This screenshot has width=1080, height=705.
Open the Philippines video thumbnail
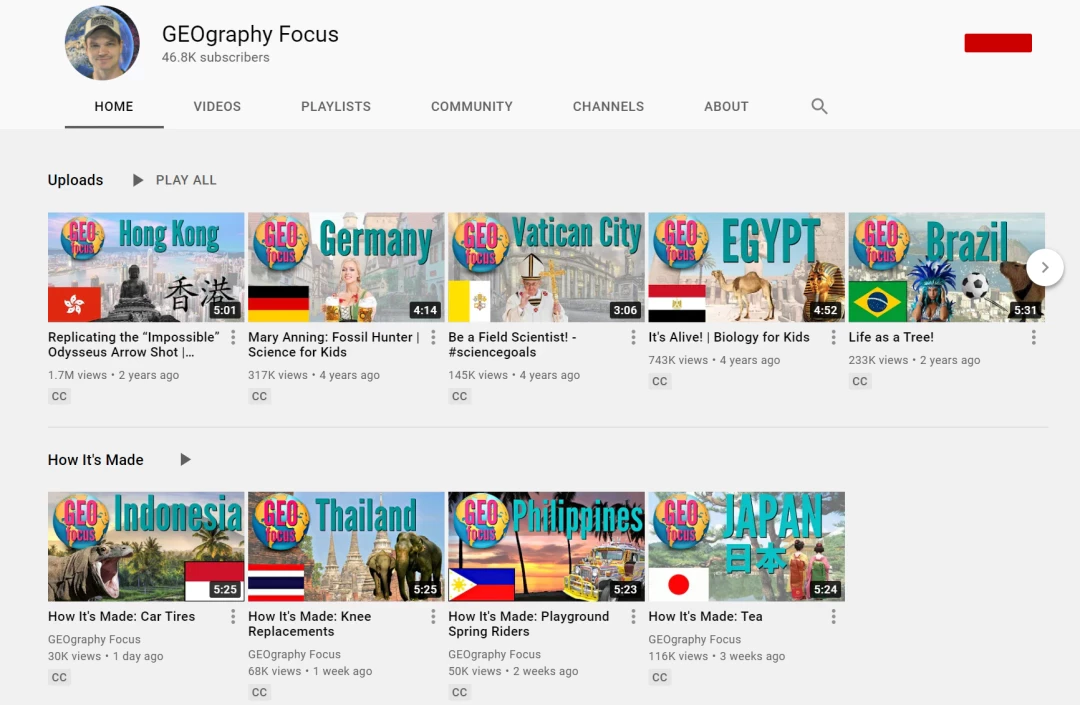546,547
